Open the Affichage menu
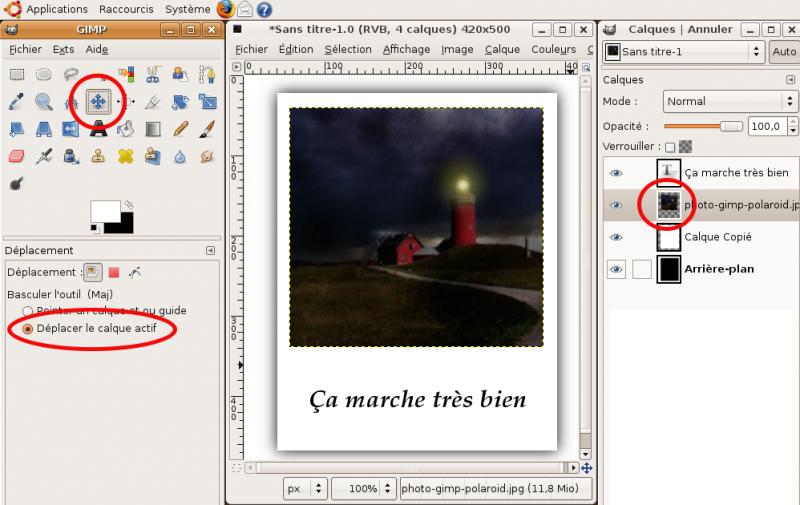Screen dimensions: 800x505 coord(406,49)
